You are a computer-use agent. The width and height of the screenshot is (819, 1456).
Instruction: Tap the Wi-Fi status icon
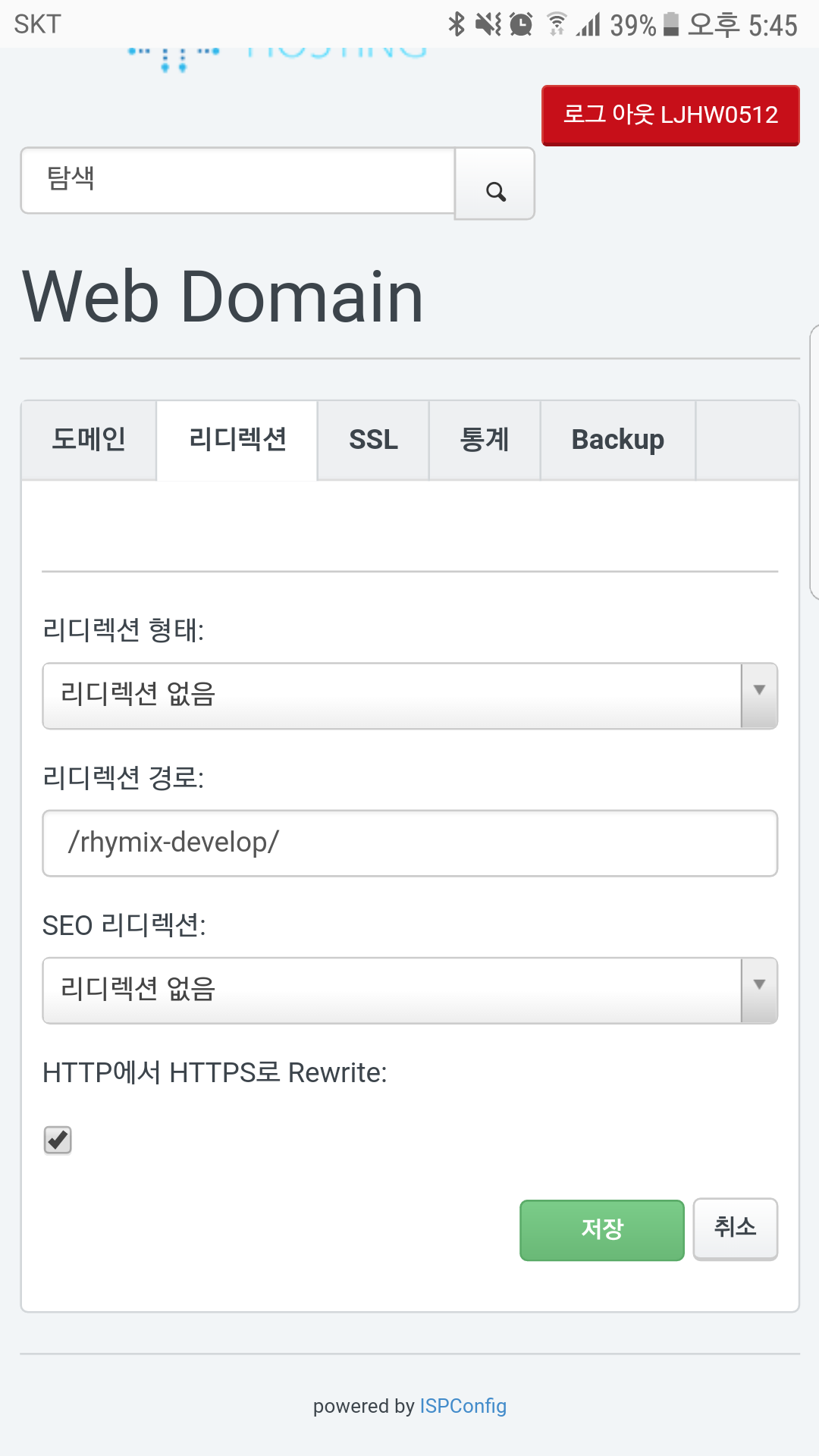pos(557,24)
